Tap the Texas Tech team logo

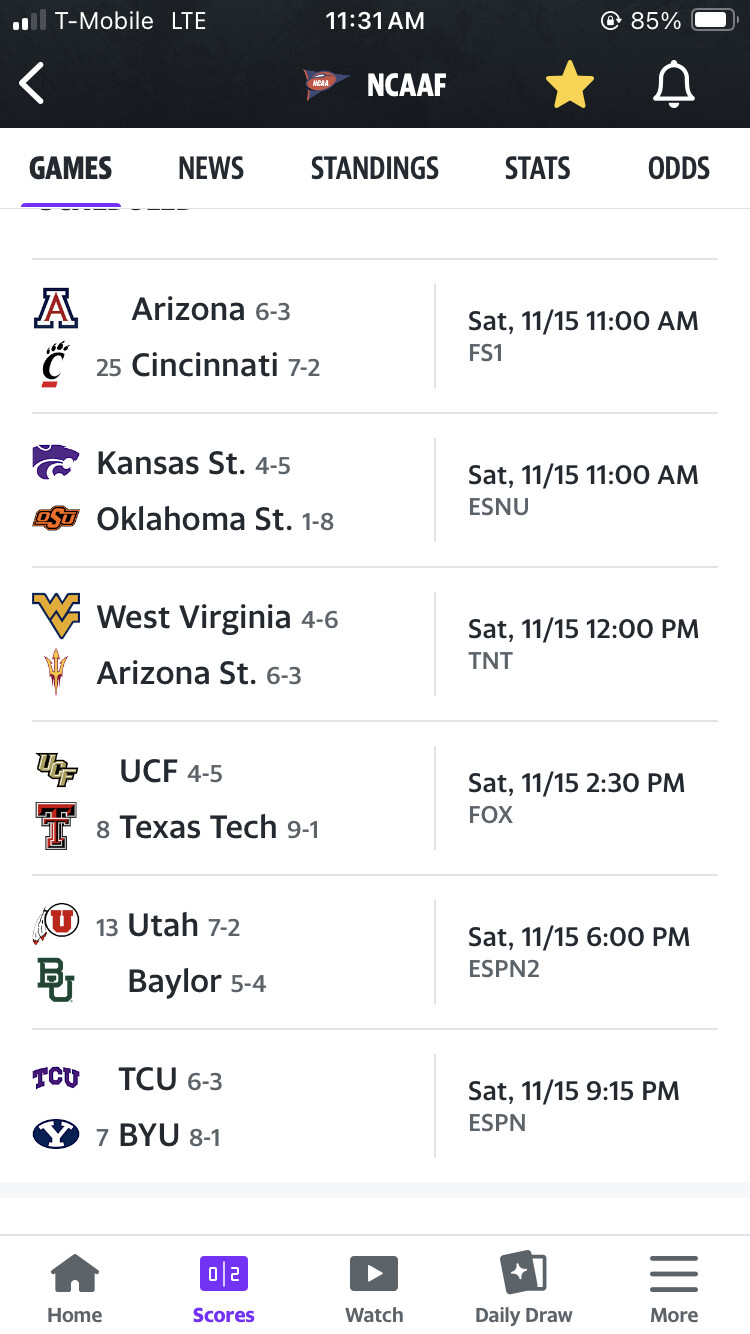tap(55, 827)
